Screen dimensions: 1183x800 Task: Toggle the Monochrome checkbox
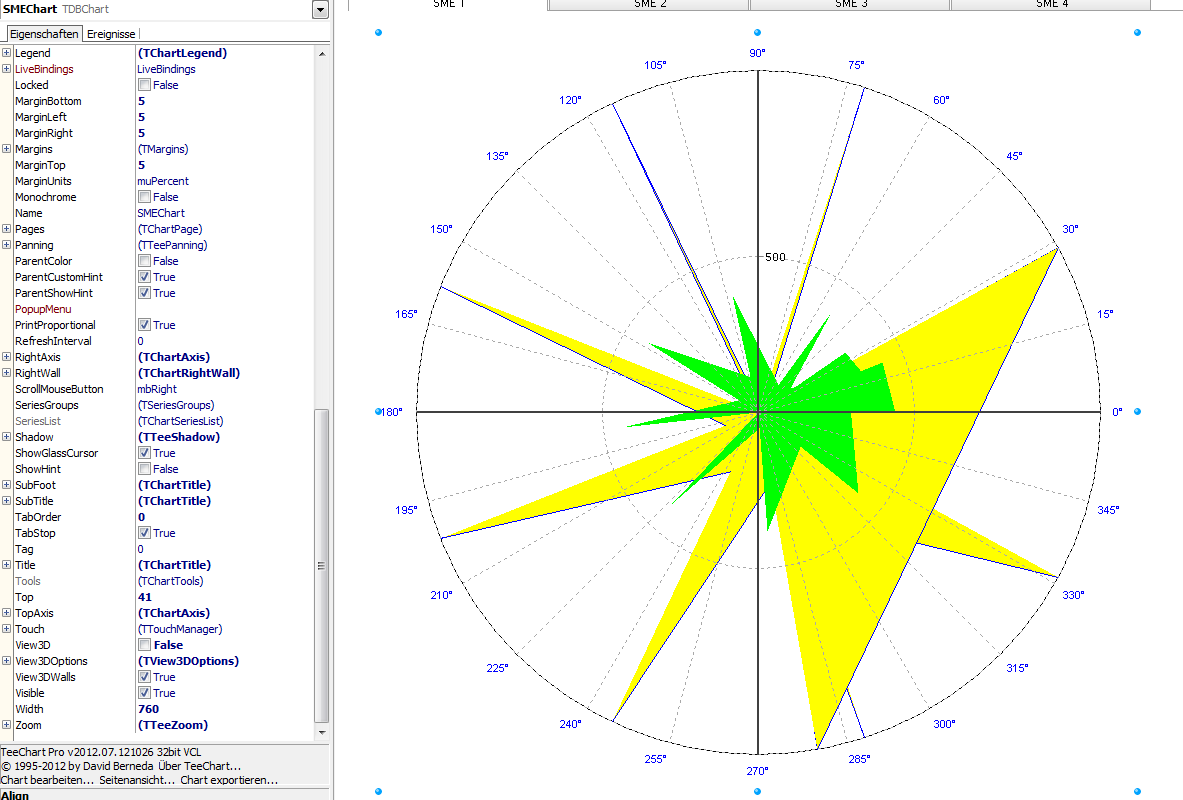144,196
